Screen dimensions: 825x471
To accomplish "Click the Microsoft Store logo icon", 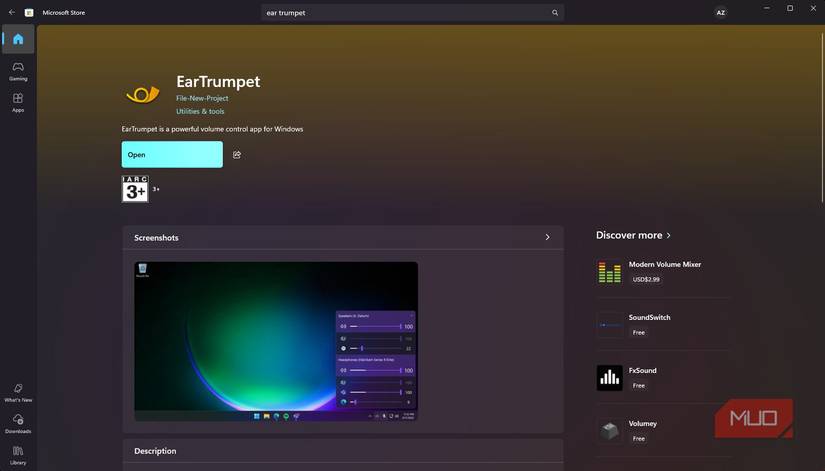I will 29,13.
